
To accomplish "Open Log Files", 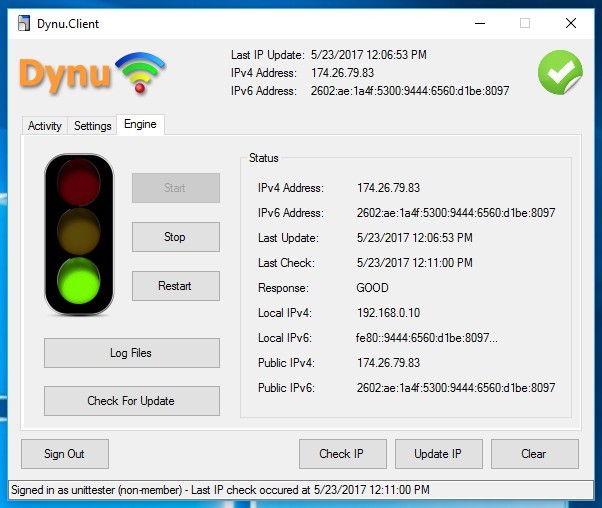I will pyautogui.click(x=132, y=353).
